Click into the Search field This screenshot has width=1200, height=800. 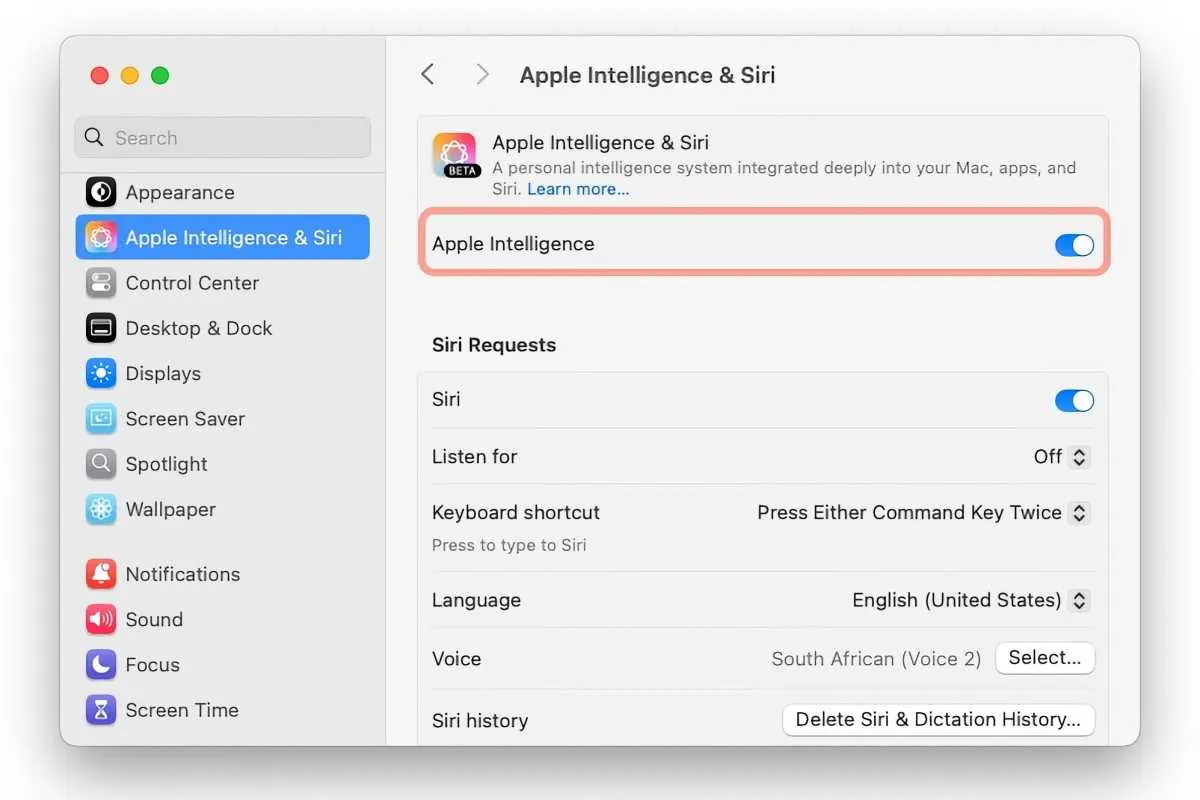click(x=223, y=138)
